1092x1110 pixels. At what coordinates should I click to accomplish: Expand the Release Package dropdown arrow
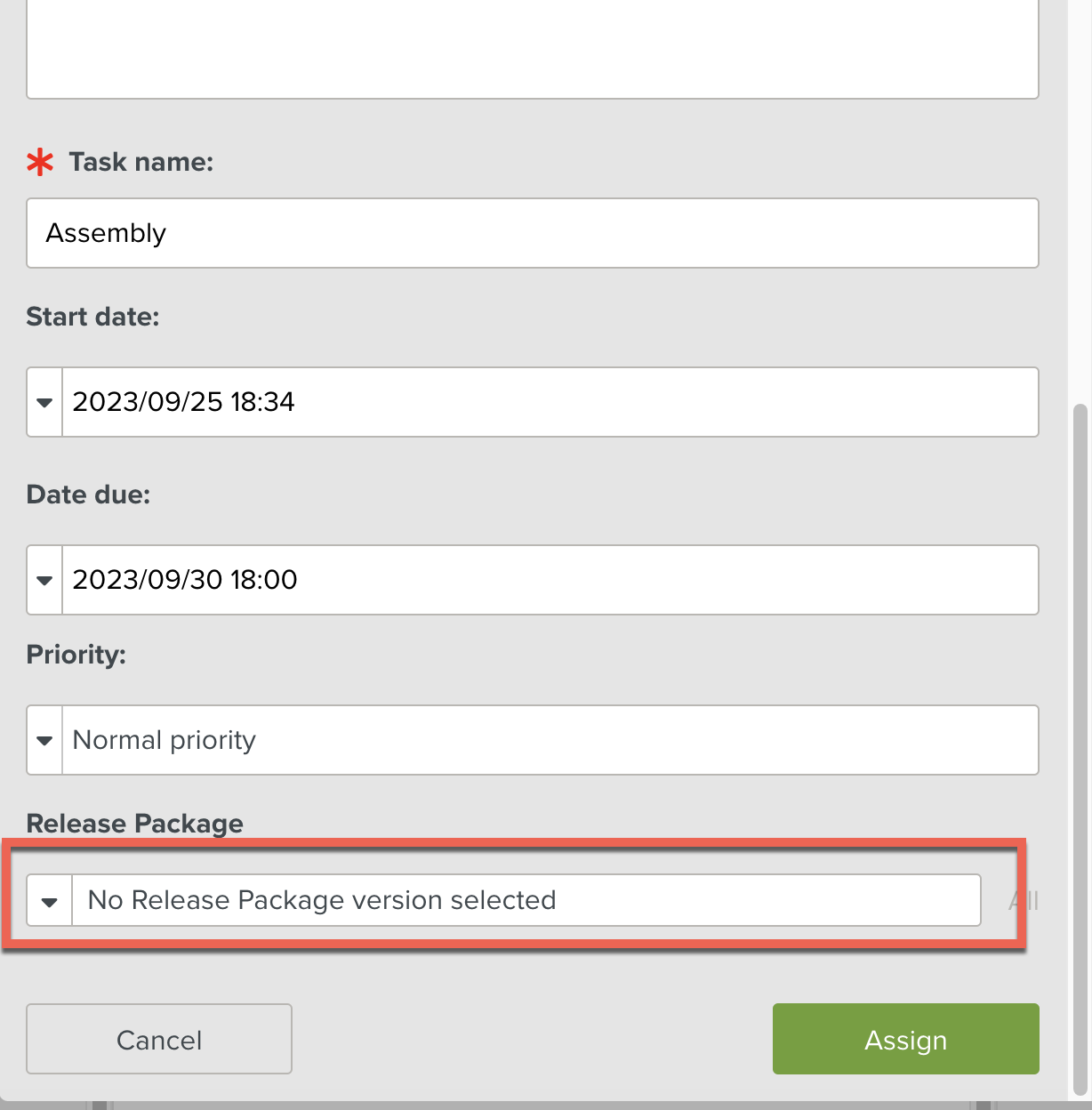50,901
